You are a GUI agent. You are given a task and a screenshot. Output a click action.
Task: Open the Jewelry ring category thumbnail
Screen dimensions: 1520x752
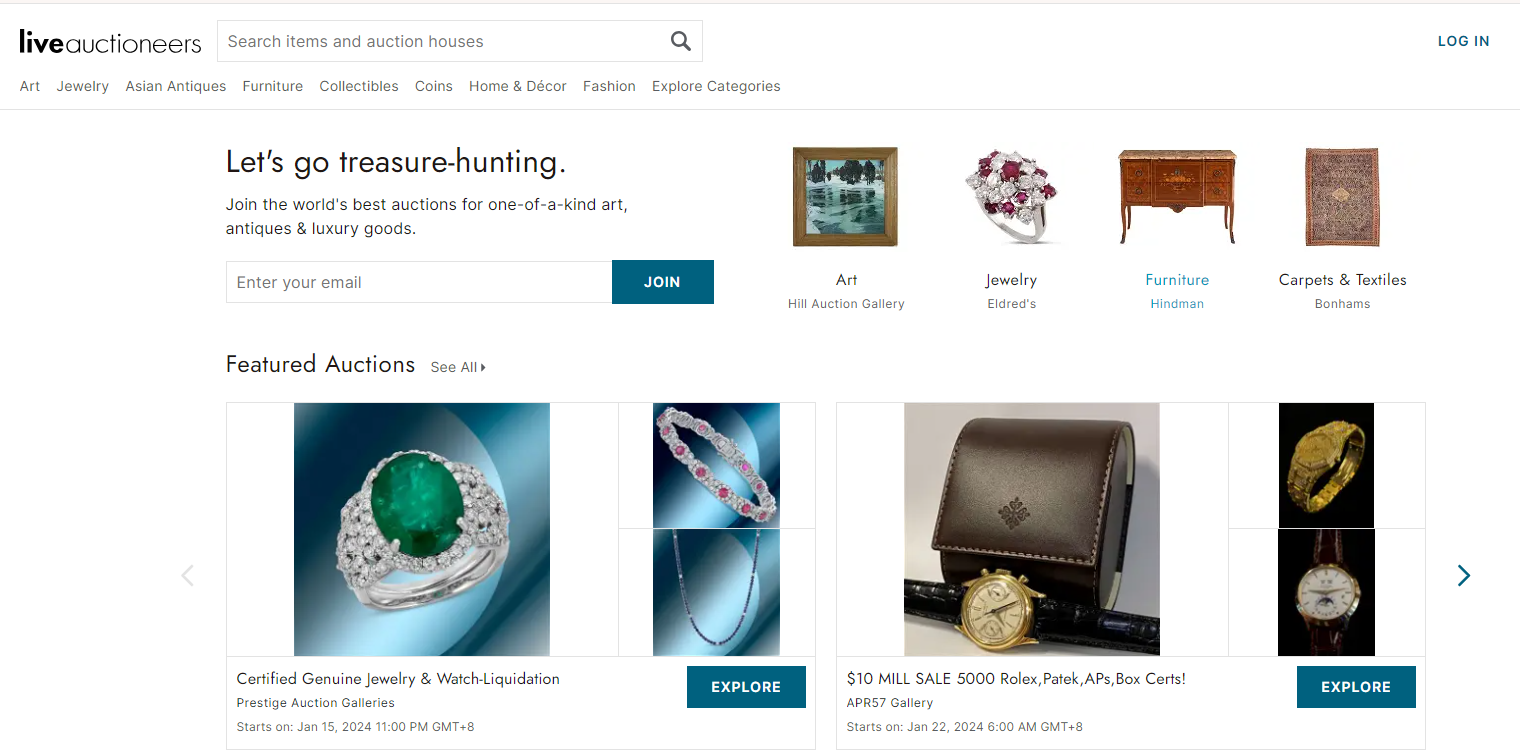[x=1011, y=197]
